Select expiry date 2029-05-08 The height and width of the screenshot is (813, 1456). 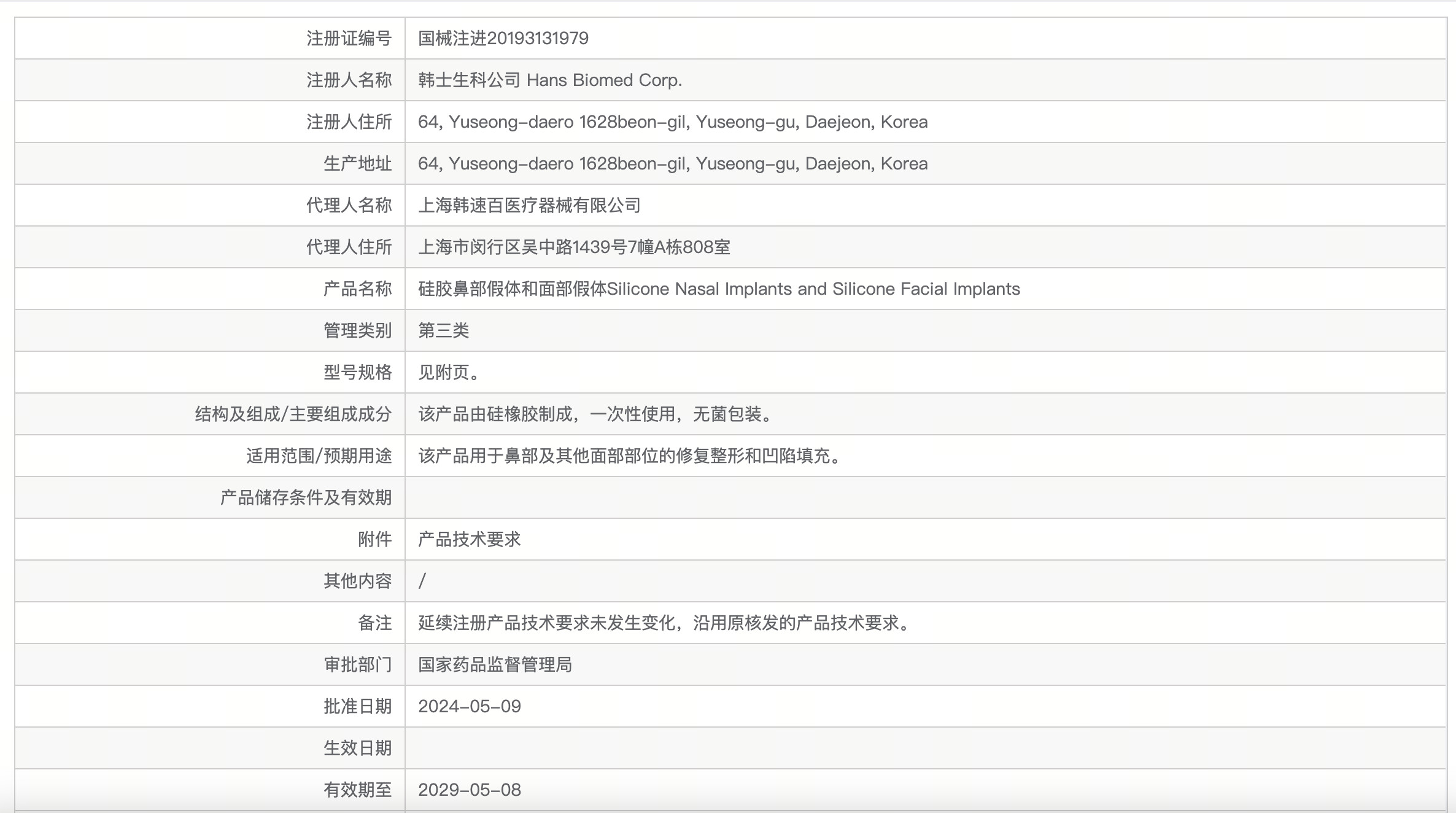(470, 790)
